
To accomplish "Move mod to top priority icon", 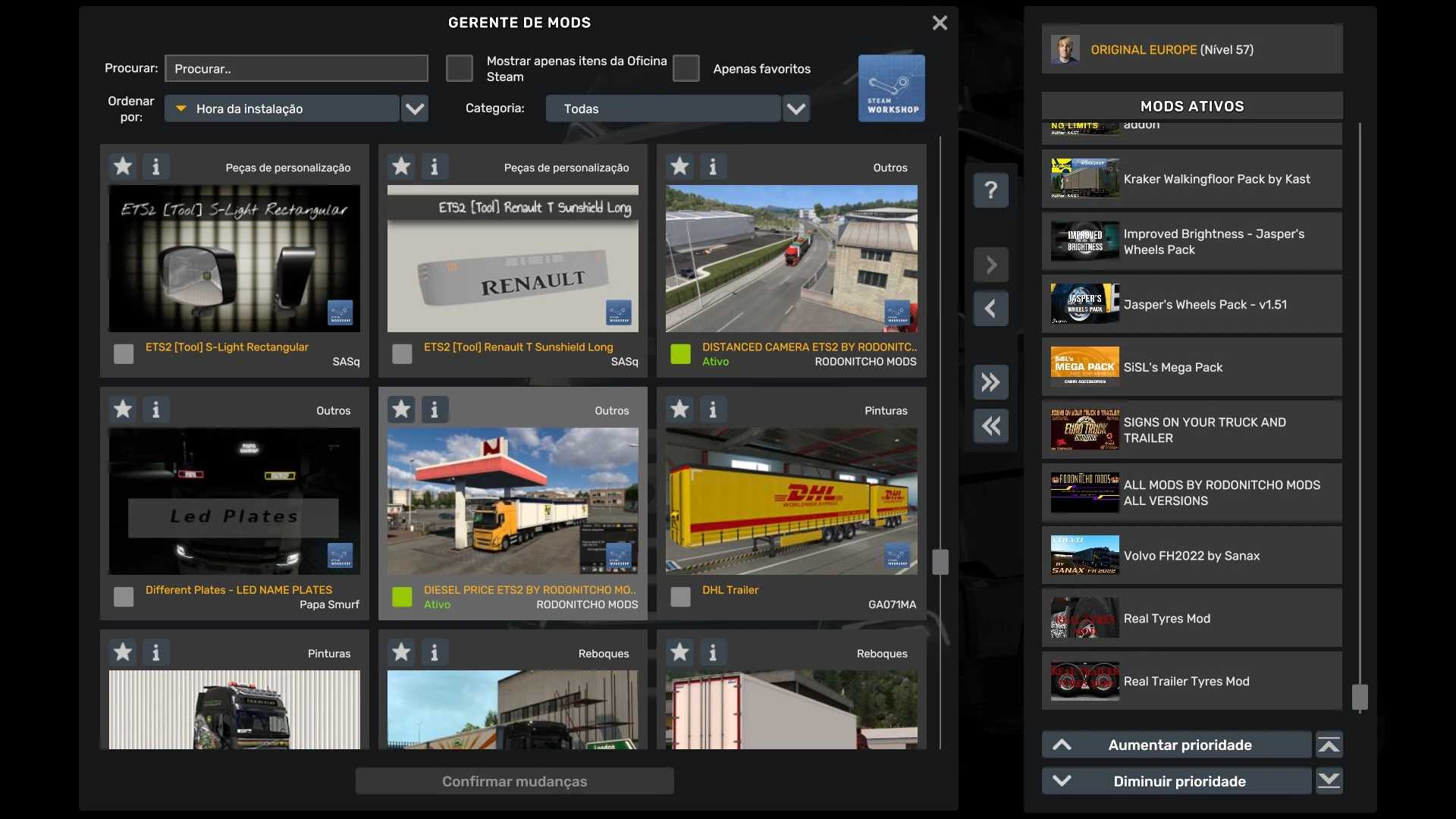I will tap(1329, 745).
